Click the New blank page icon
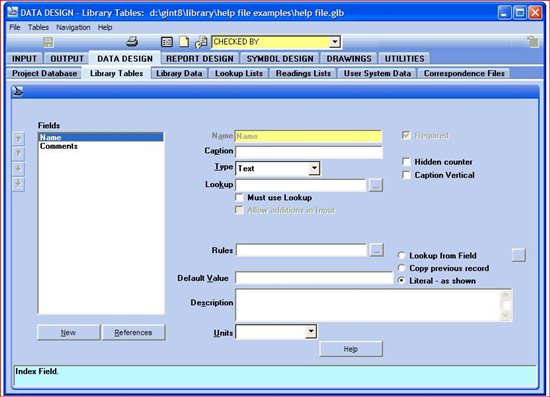550x397 pixels. [184, 42]
